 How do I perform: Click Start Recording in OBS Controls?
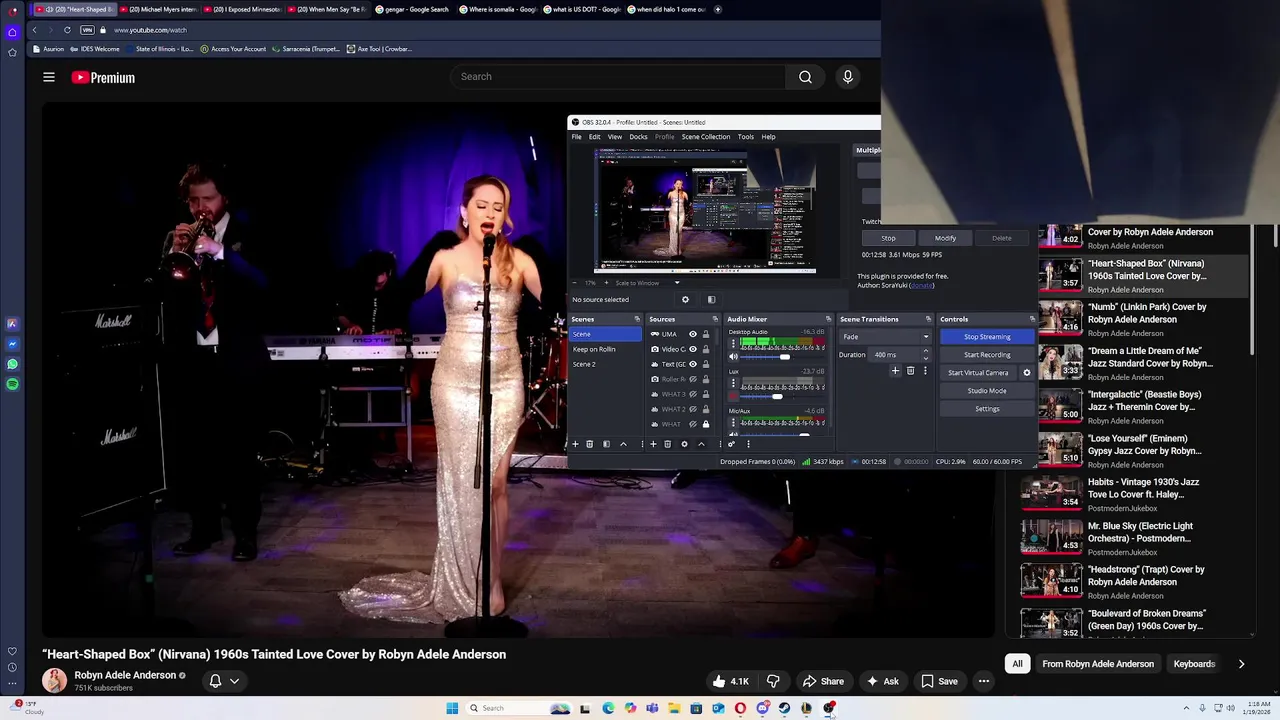coord(987,355)
